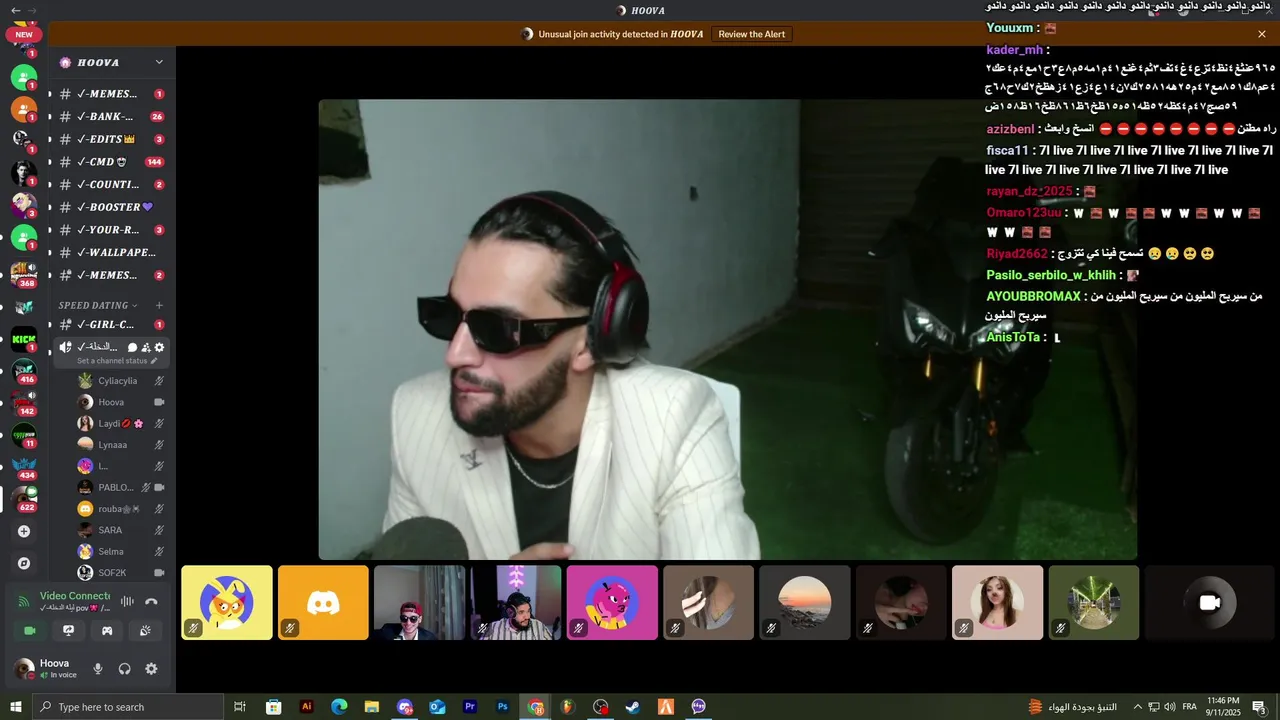The image size is (1280, 720).
Task: Open the EDITS channel
Action: (111, 139)
